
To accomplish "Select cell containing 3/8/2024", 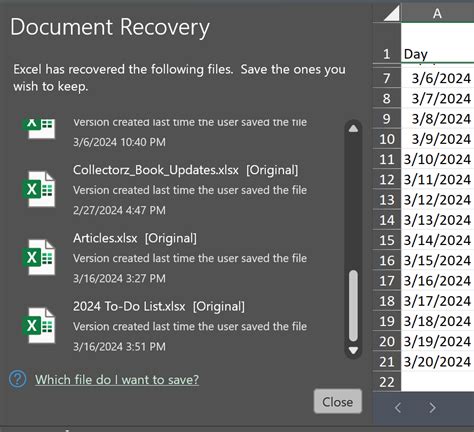I will coord(437,119).
